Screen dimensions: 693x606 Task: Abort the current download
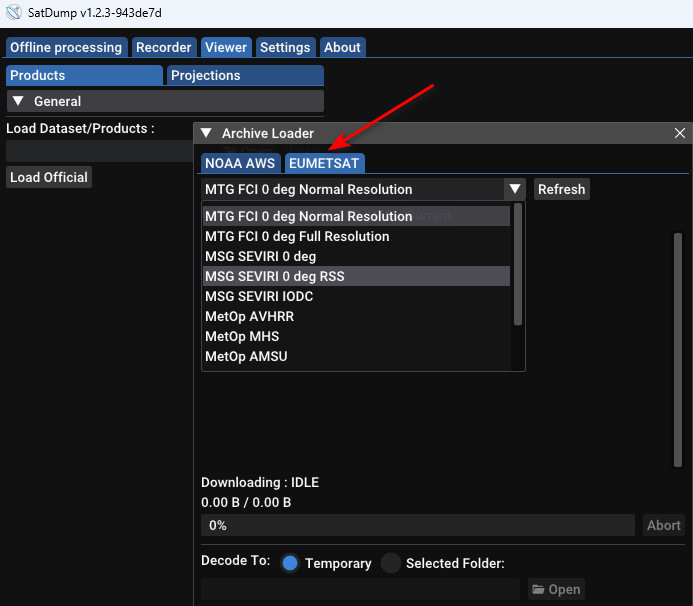(664, 525)
